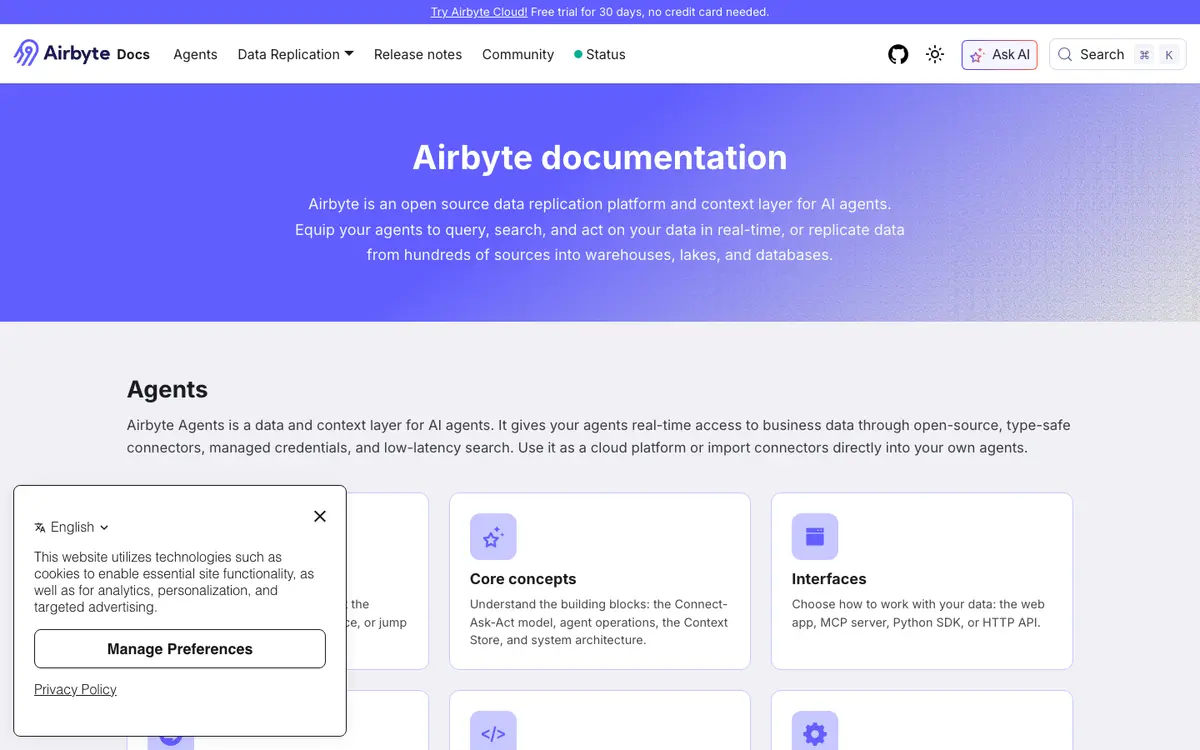Screen dimensions: 1200x750
Task: Open the English language dropdown
Action: (x=72, y=527)
